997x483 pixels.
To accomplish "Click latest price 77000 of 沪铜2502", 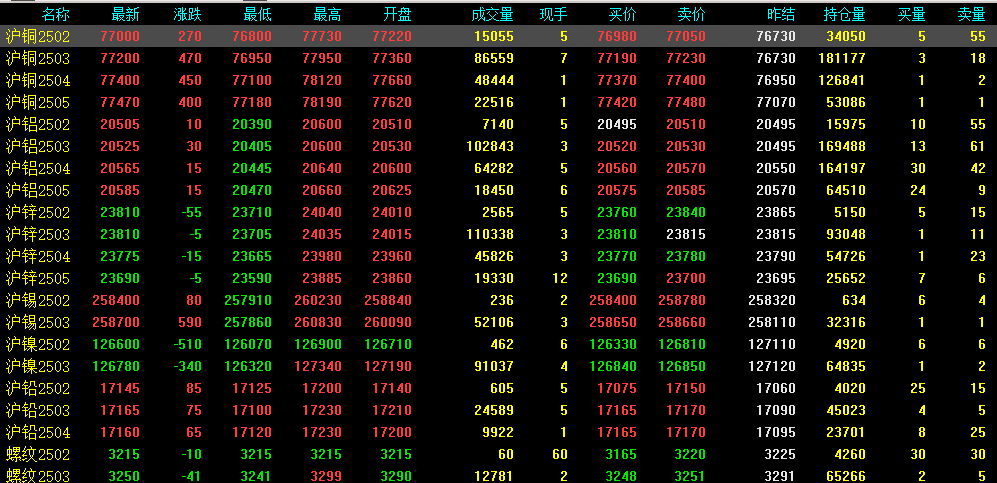I will 120,37.
